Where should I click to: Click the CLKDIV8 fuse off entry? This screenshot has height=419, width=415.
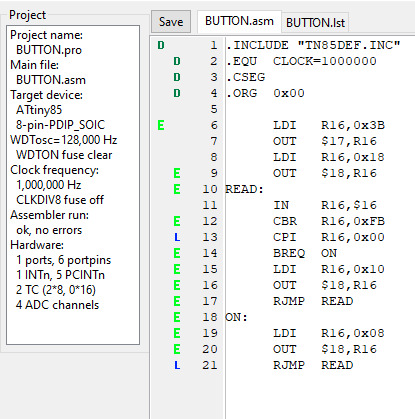[60, 200]
